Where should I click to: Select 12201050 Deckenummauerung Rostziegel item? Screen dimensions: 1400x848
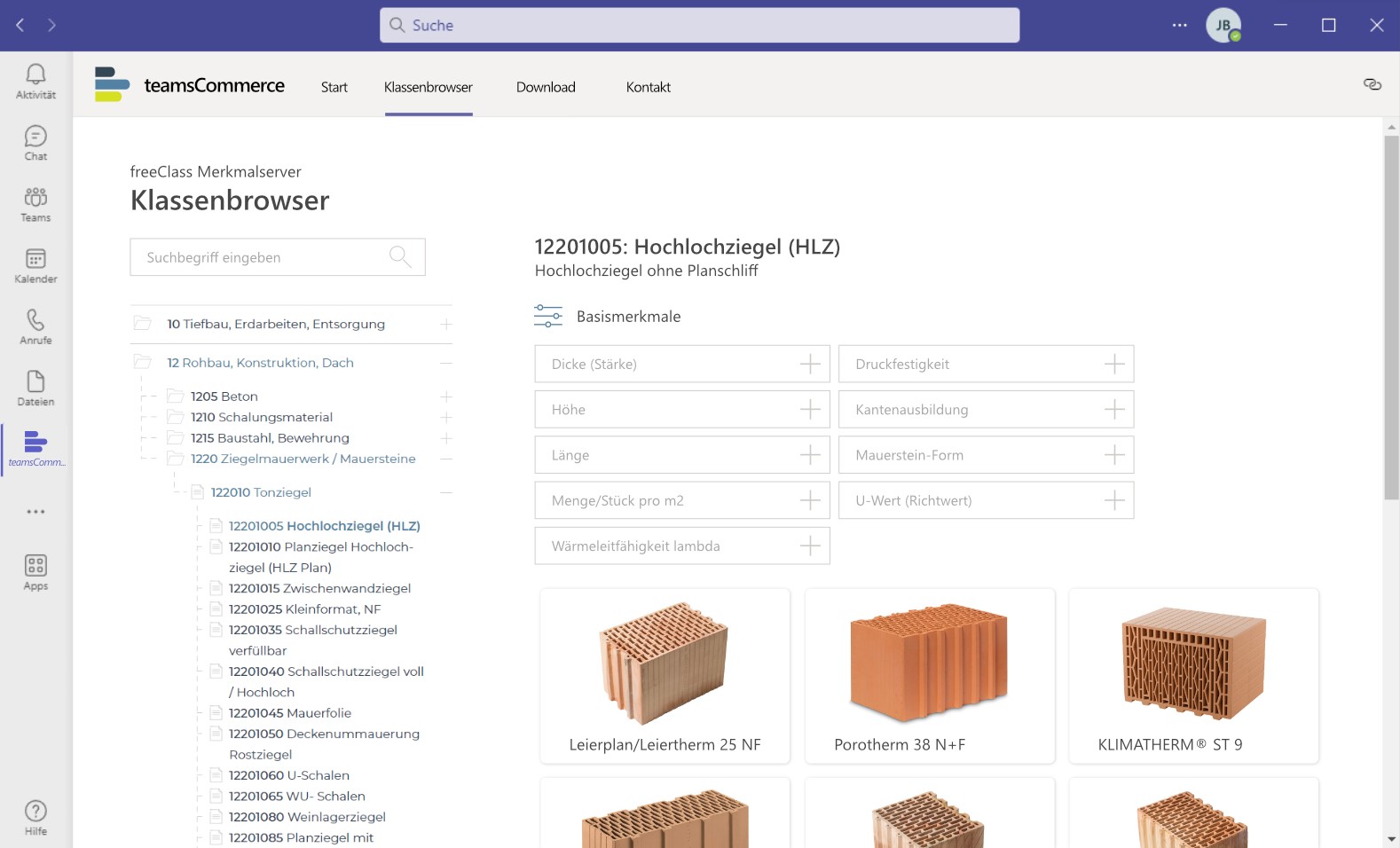point(324,744)
